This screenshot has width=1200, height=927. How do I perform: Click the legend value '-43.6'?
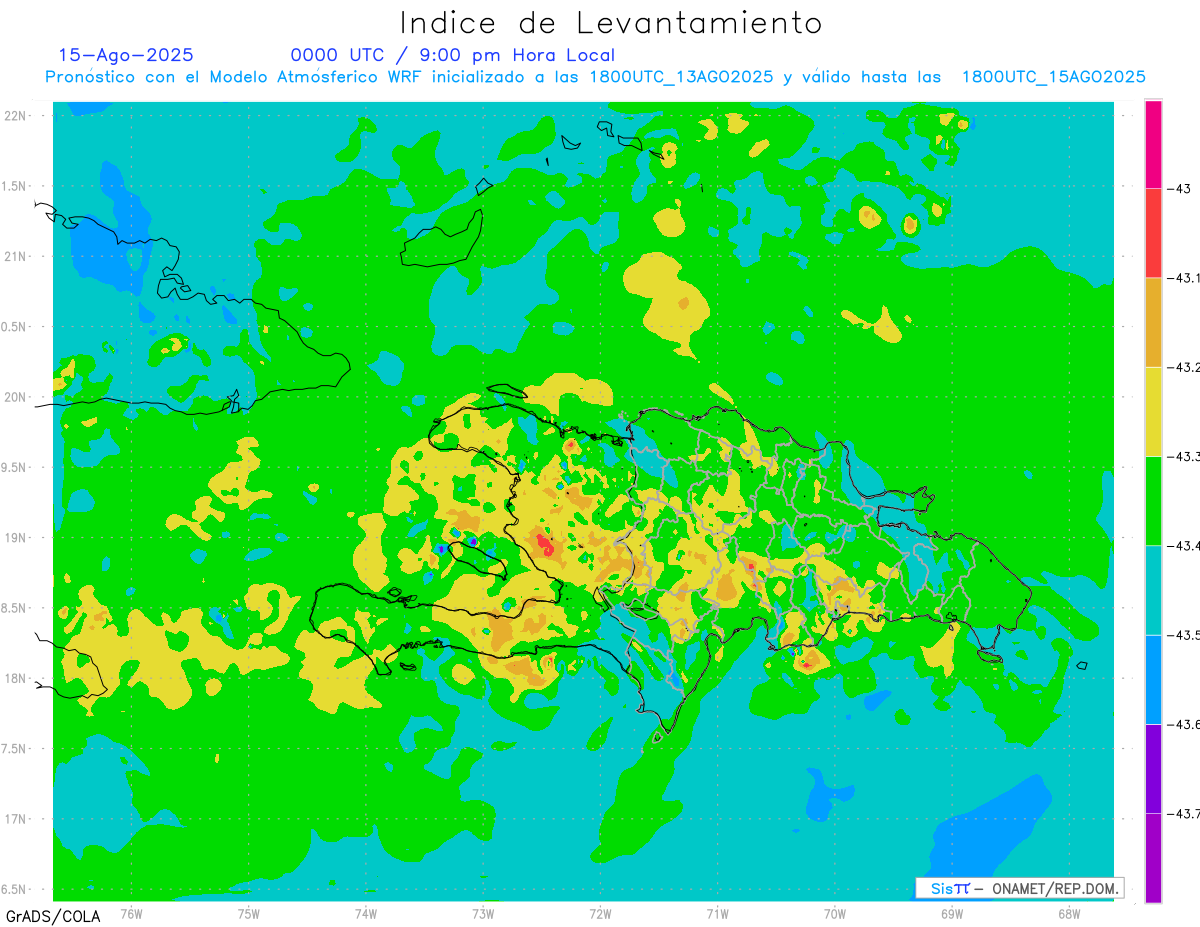1183,724
